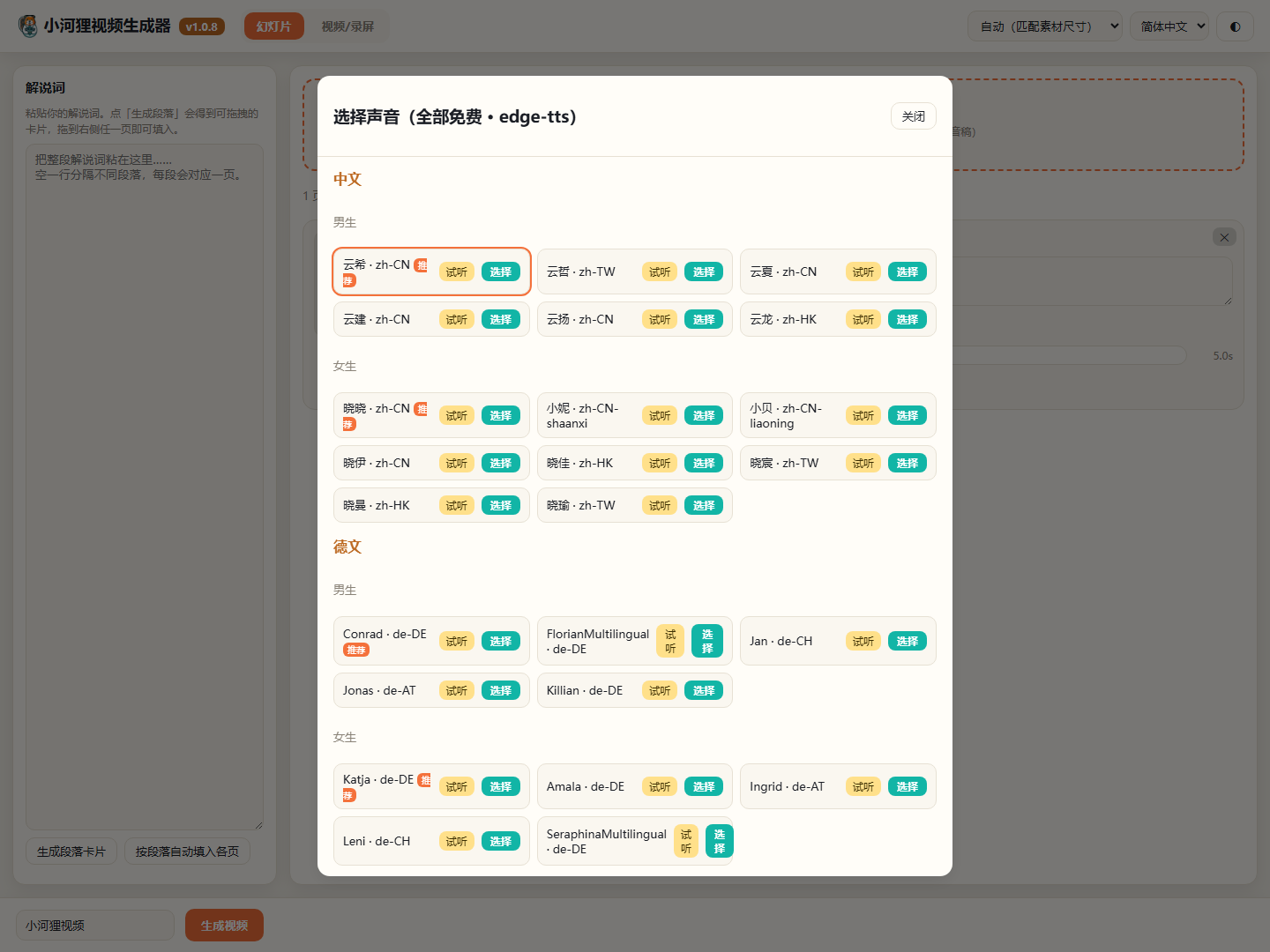This screenshot has width=1270, height=952.
Task: Select the Katja de-DE voice
Action: 501,787
